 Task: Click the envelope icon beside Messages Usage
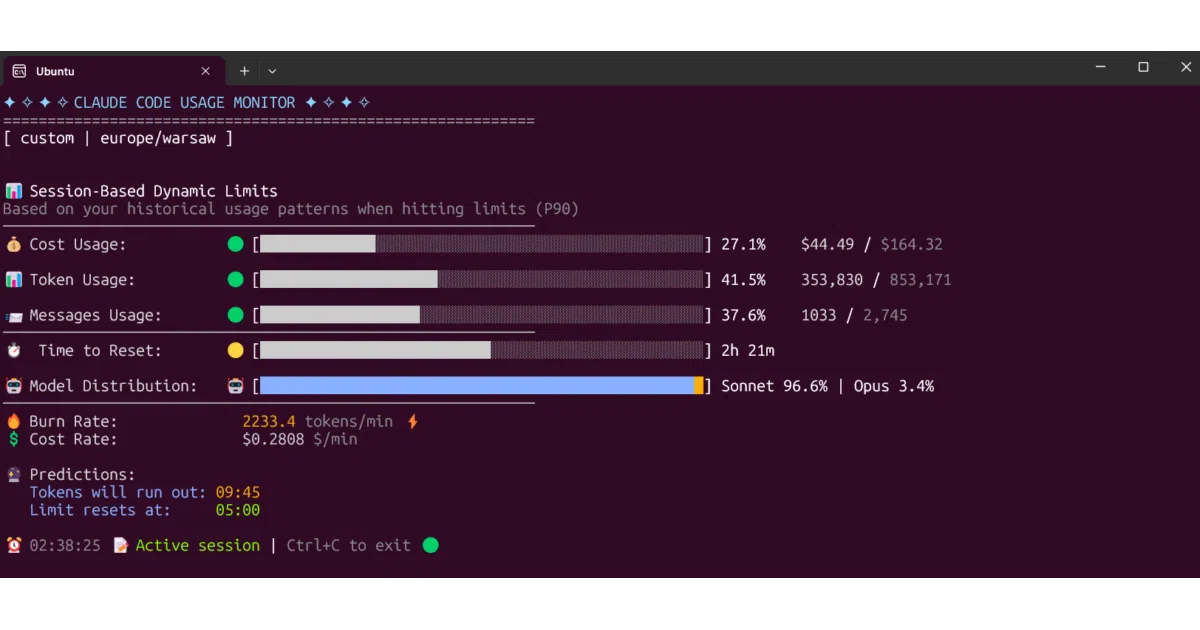coord(13,315)
